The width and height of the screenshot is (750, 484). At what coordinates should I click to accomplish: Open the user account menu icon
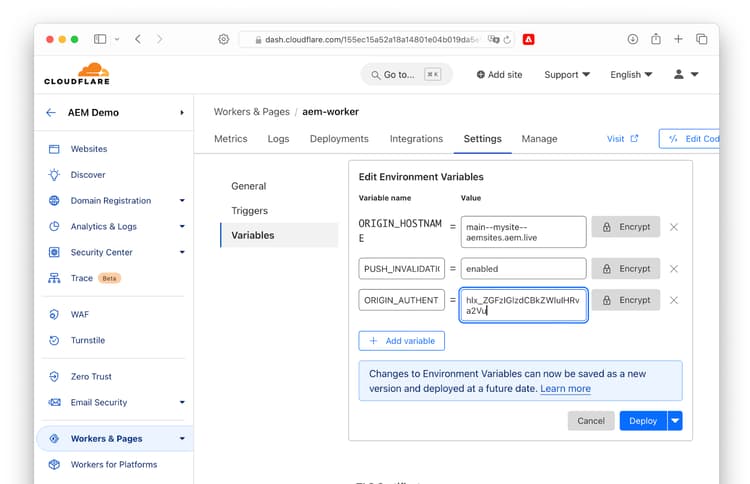pos(686,75)
